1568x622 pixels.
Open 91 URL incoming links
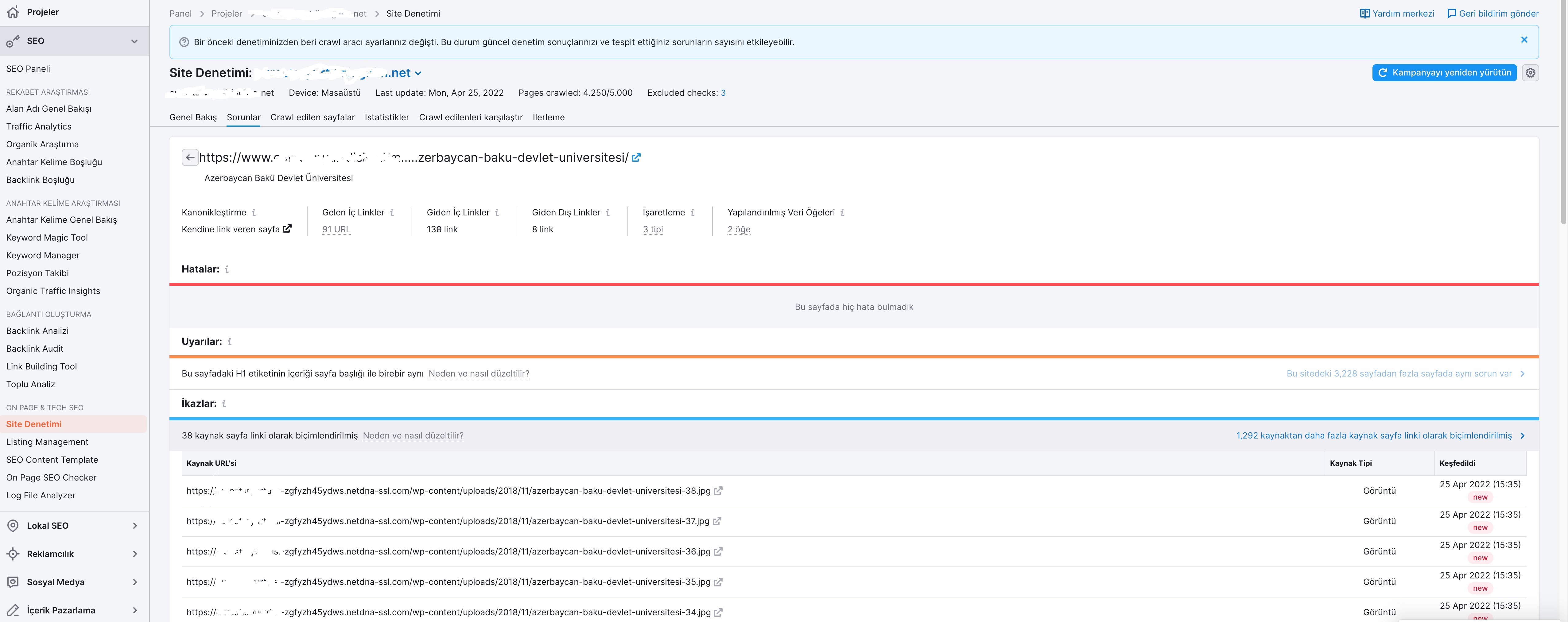pos(336,230)
